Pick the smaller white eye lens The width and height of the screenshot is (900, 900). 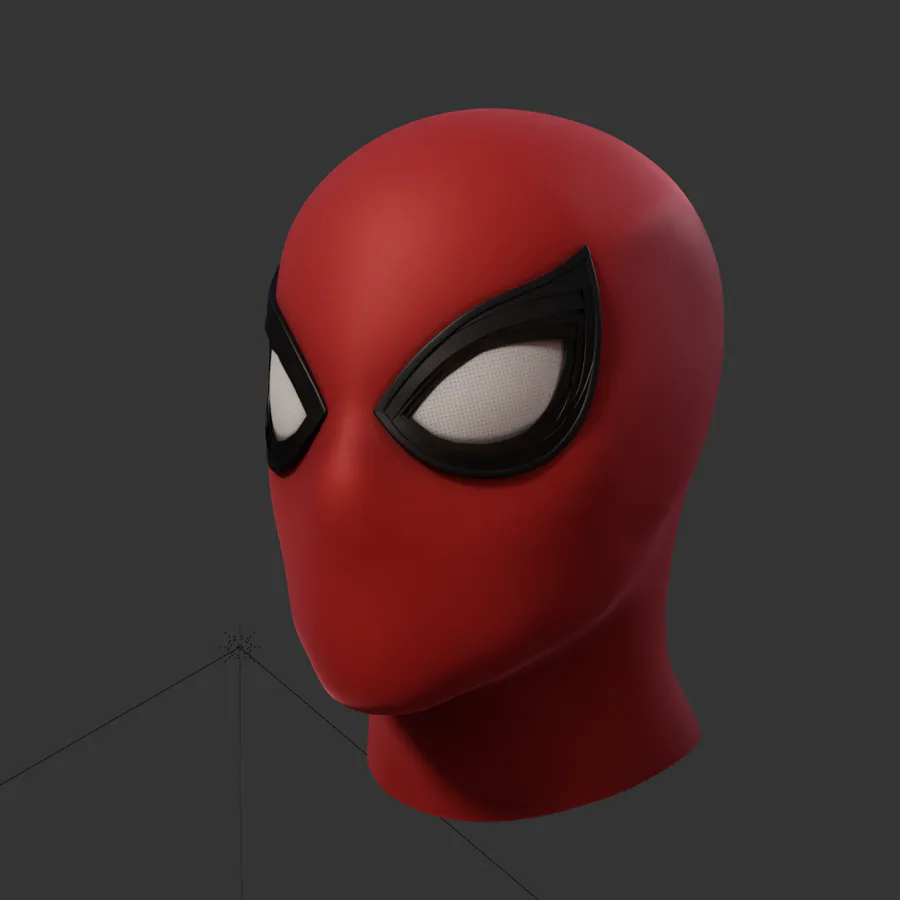[286, 396]
